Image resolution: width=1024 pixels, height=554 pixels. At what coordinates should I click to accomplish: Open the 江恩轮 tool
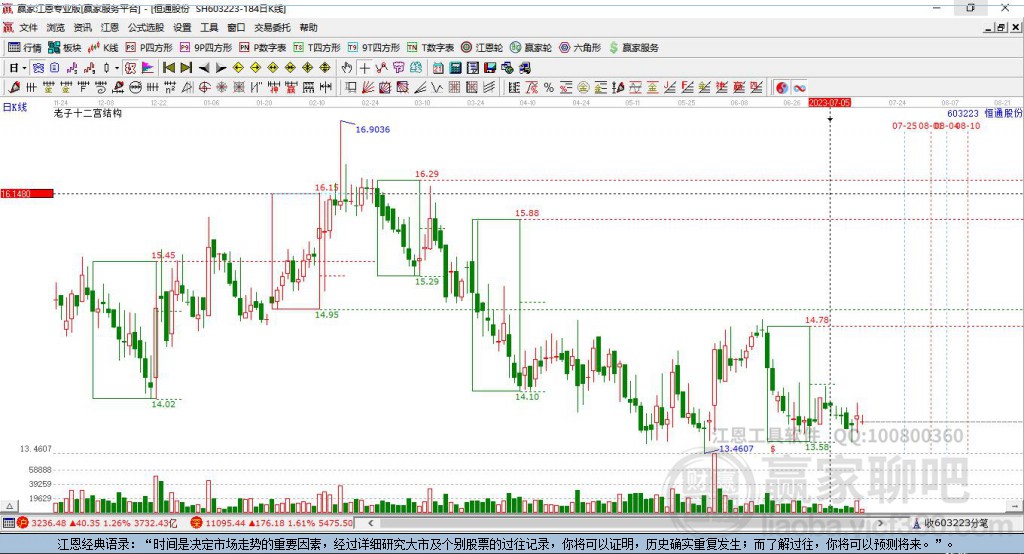point(482,48)
